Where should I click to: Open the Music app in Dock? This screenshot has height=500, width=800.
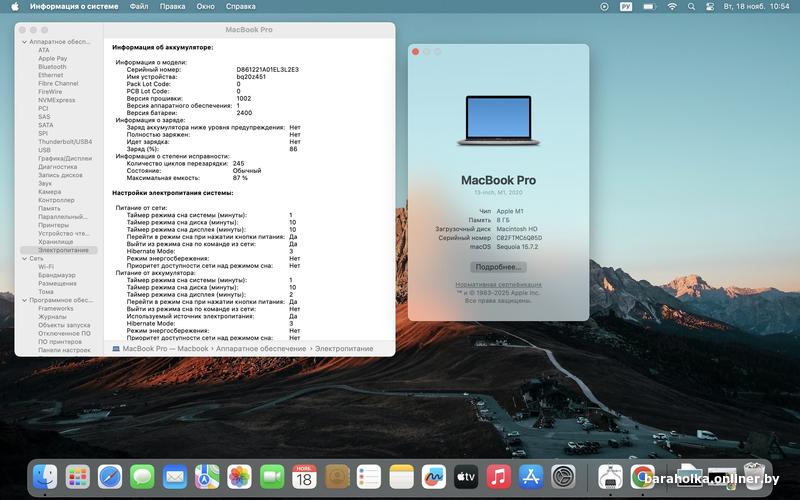tap(498, 477)
